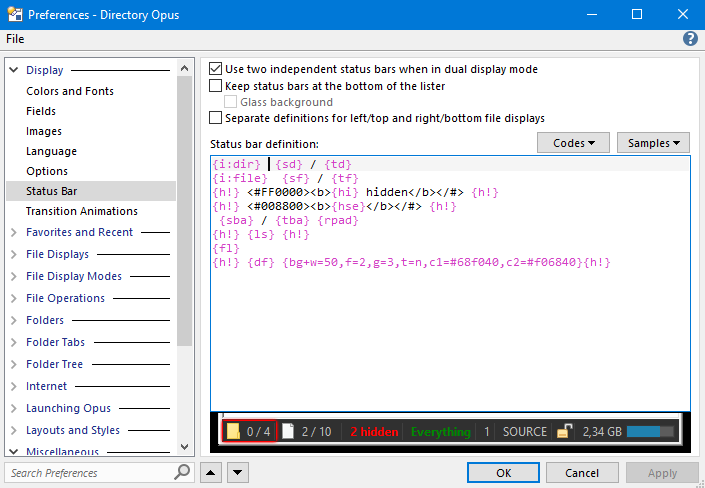Click '2 hidden' text in preview
The height and width of the screenshot is (488, 705).
tap(374, 432)
